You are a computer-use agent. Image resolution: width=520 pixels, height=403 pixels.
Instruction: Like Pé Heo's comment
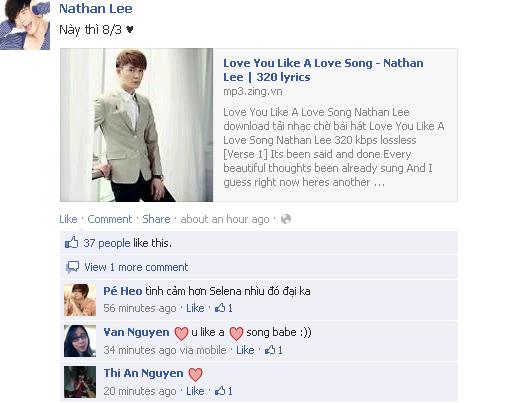(x=195, y=308)
